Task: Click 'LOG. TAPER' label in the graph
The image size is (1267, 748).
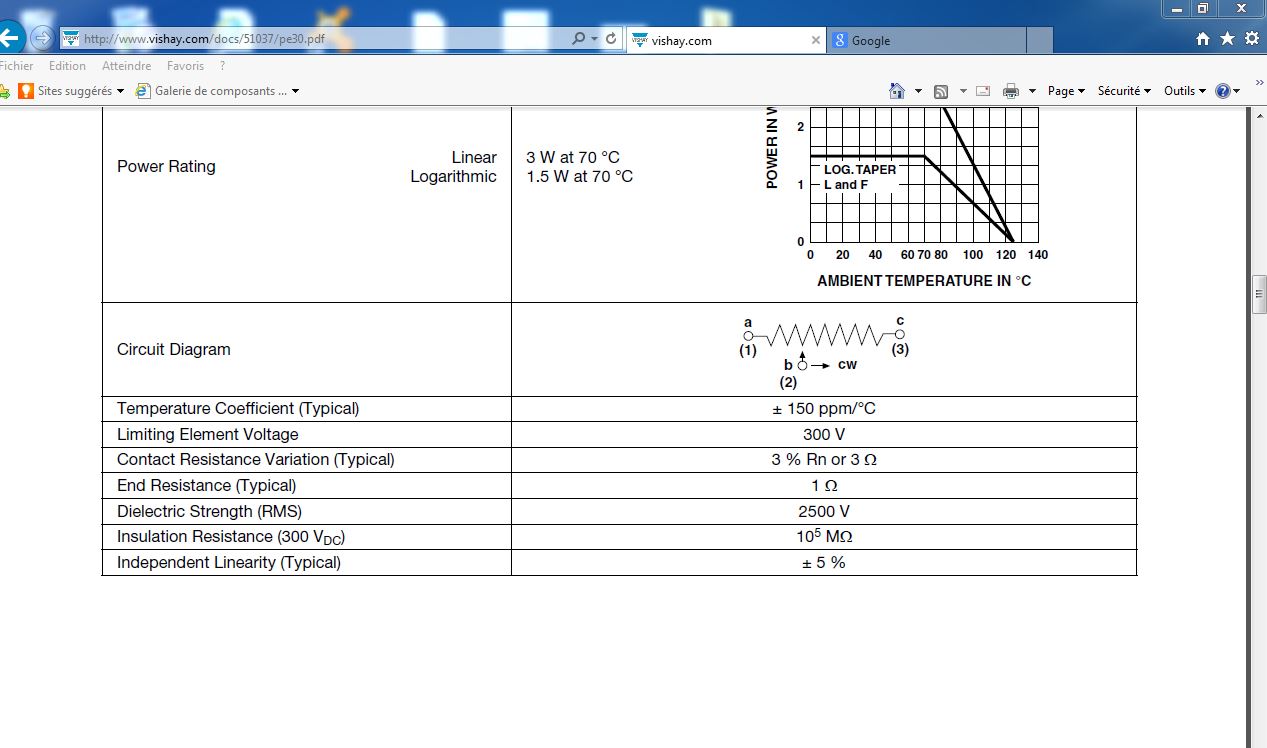Action: 860,170
